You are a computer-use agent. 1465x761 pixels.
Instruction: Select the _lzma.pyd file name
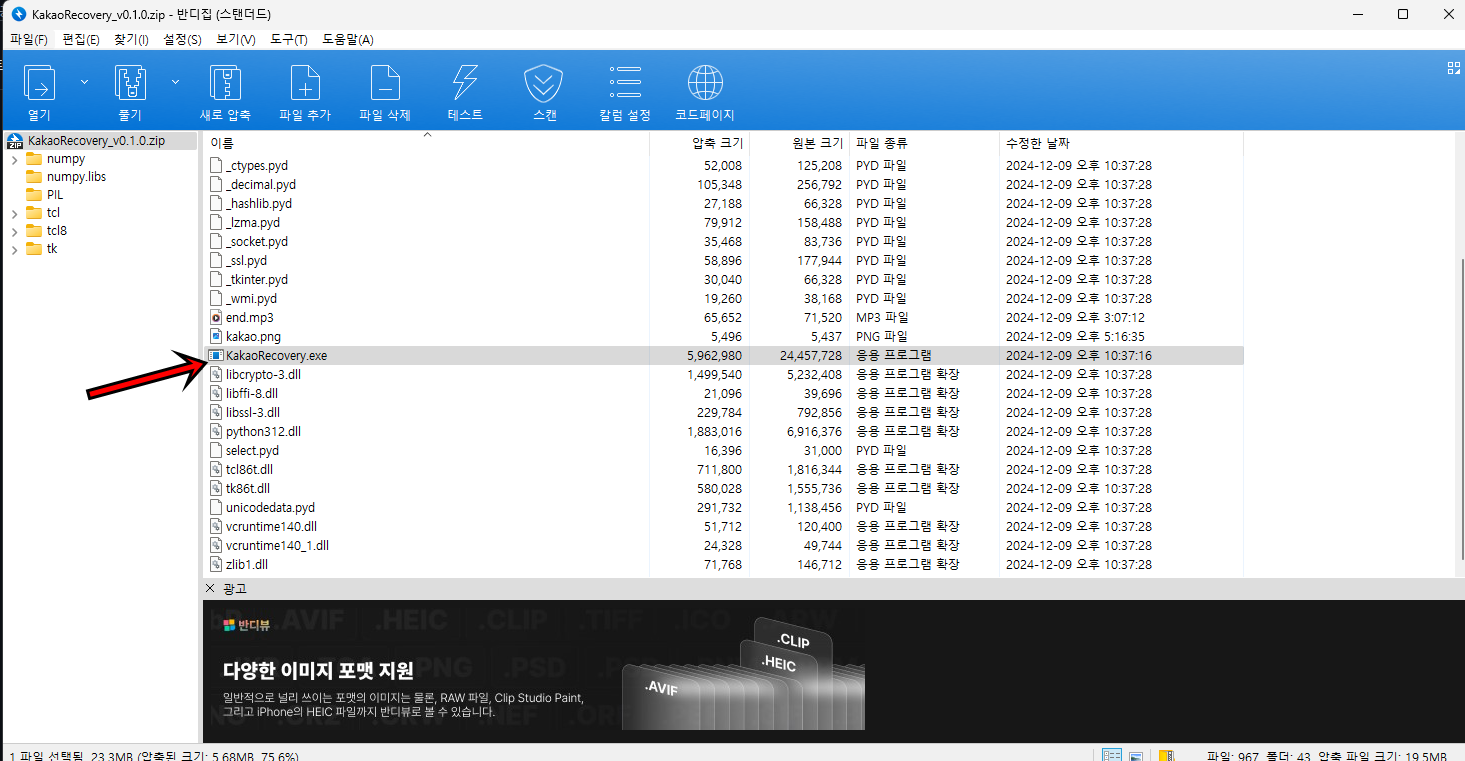click(253, 222)
